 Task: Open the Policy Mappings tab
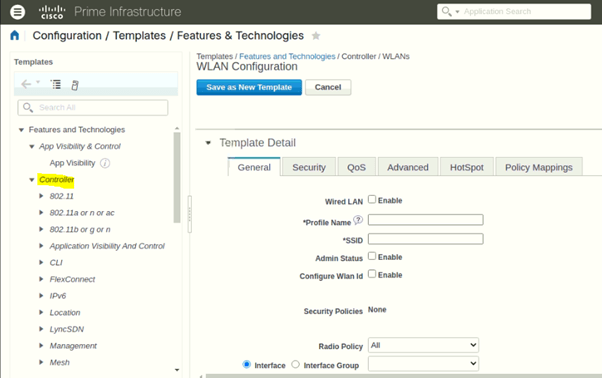click(539, 167)
